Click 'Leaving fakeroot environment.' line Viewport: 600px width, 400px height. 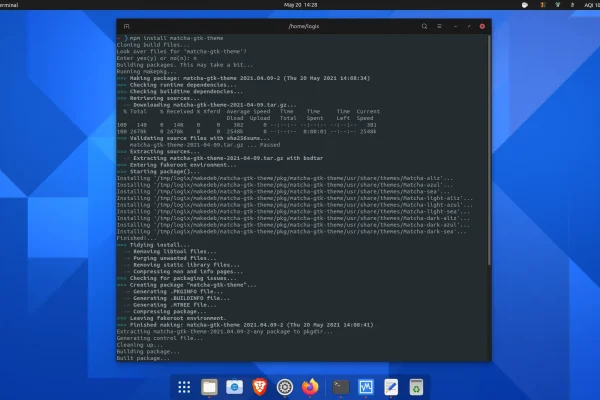point(172,318)
